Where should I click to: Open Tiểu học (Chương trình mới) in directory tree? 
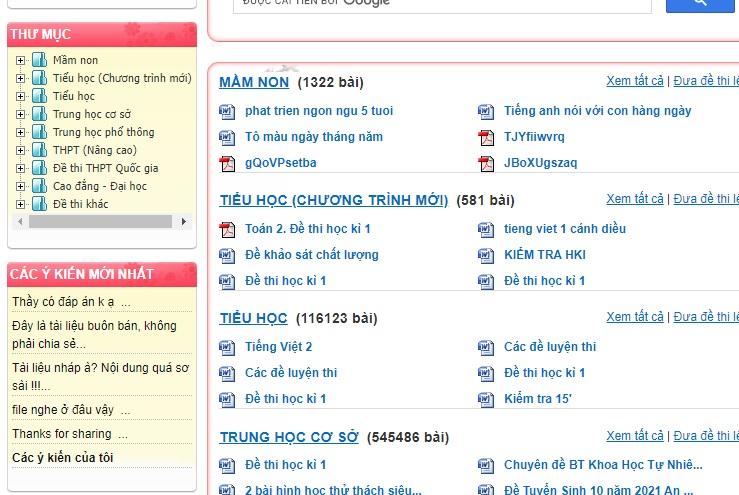click(x=122, y=78)
